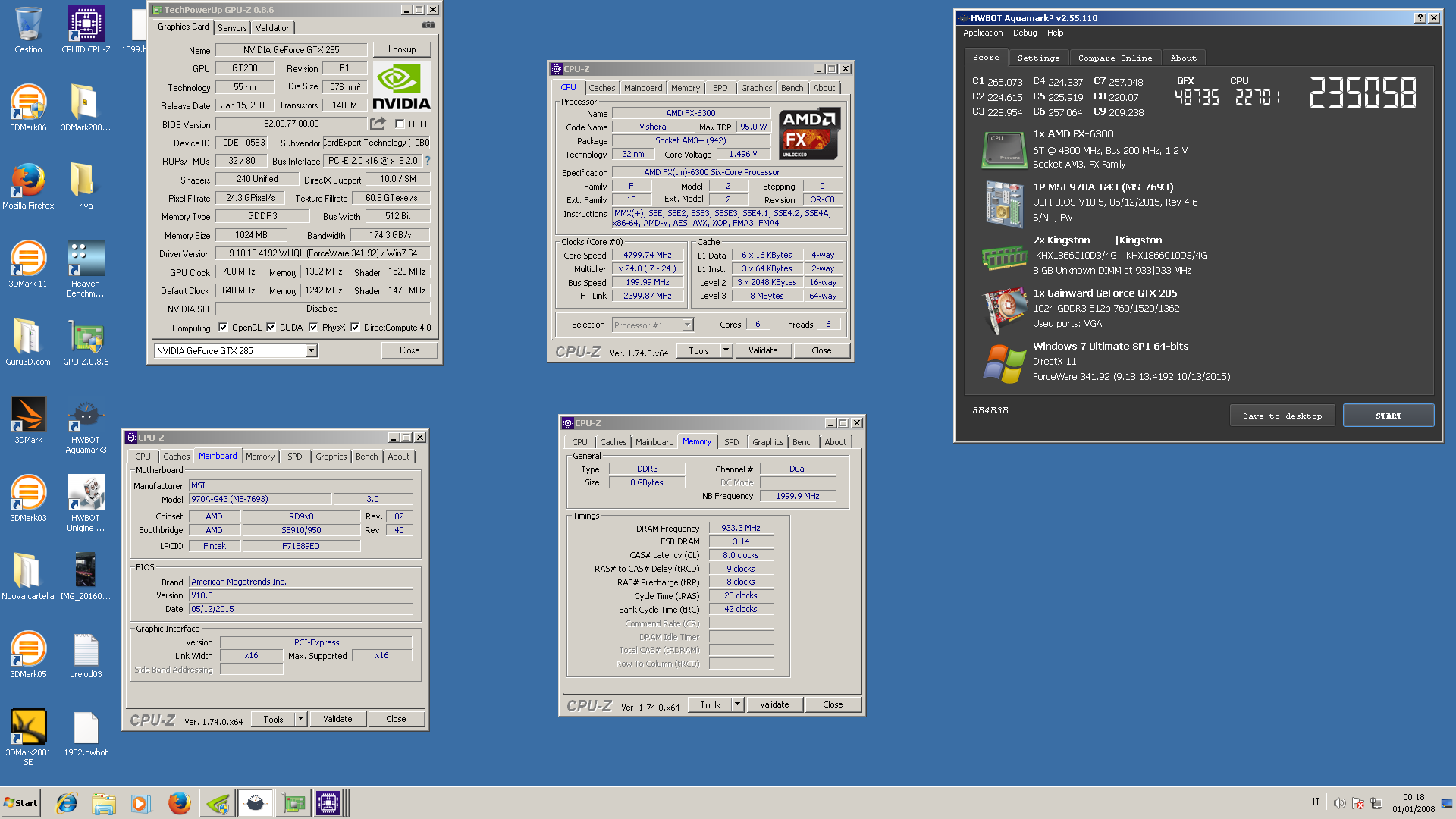Click Save to desktop in Aquamark3
1456x819 pixels.
(x=1282, y=416)
